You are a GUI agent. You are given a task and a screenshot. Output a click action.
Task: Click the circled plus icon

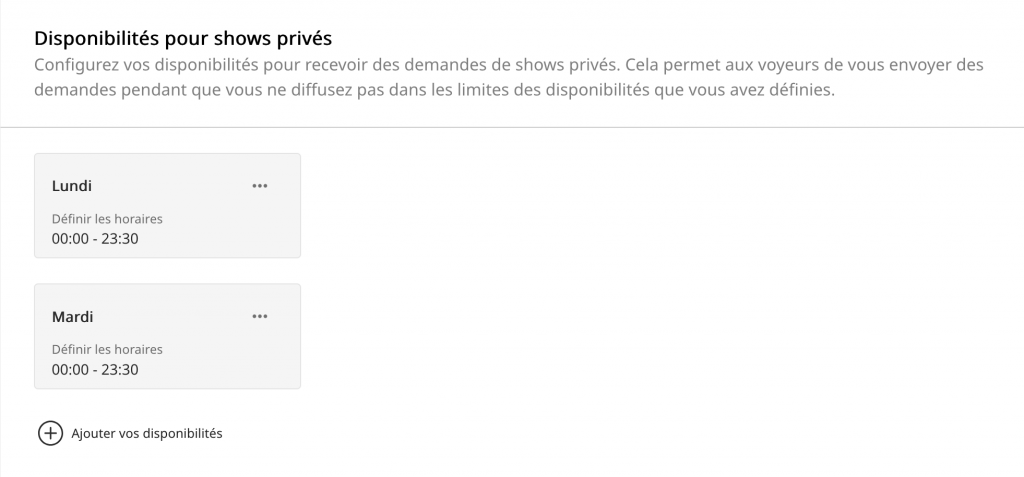click(x=50, y=434)
